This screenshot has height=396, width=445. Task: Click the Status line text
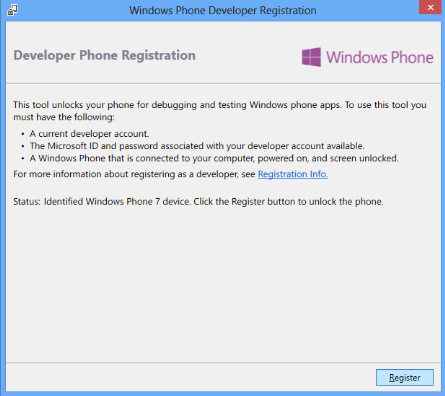pyautogui.click(x=198, y=202)
